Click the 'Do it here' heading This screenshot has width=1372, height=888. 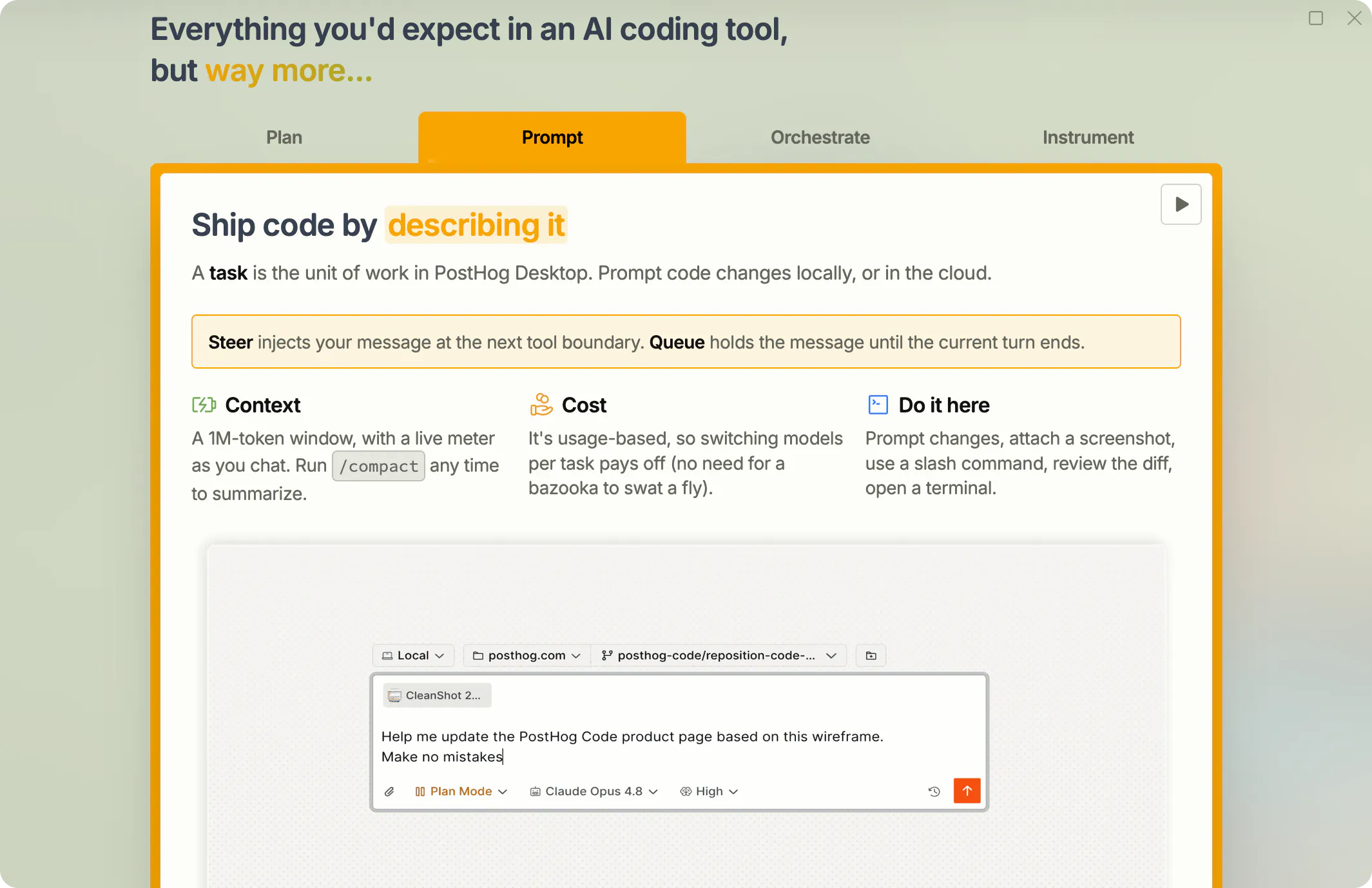pos(944,405)
